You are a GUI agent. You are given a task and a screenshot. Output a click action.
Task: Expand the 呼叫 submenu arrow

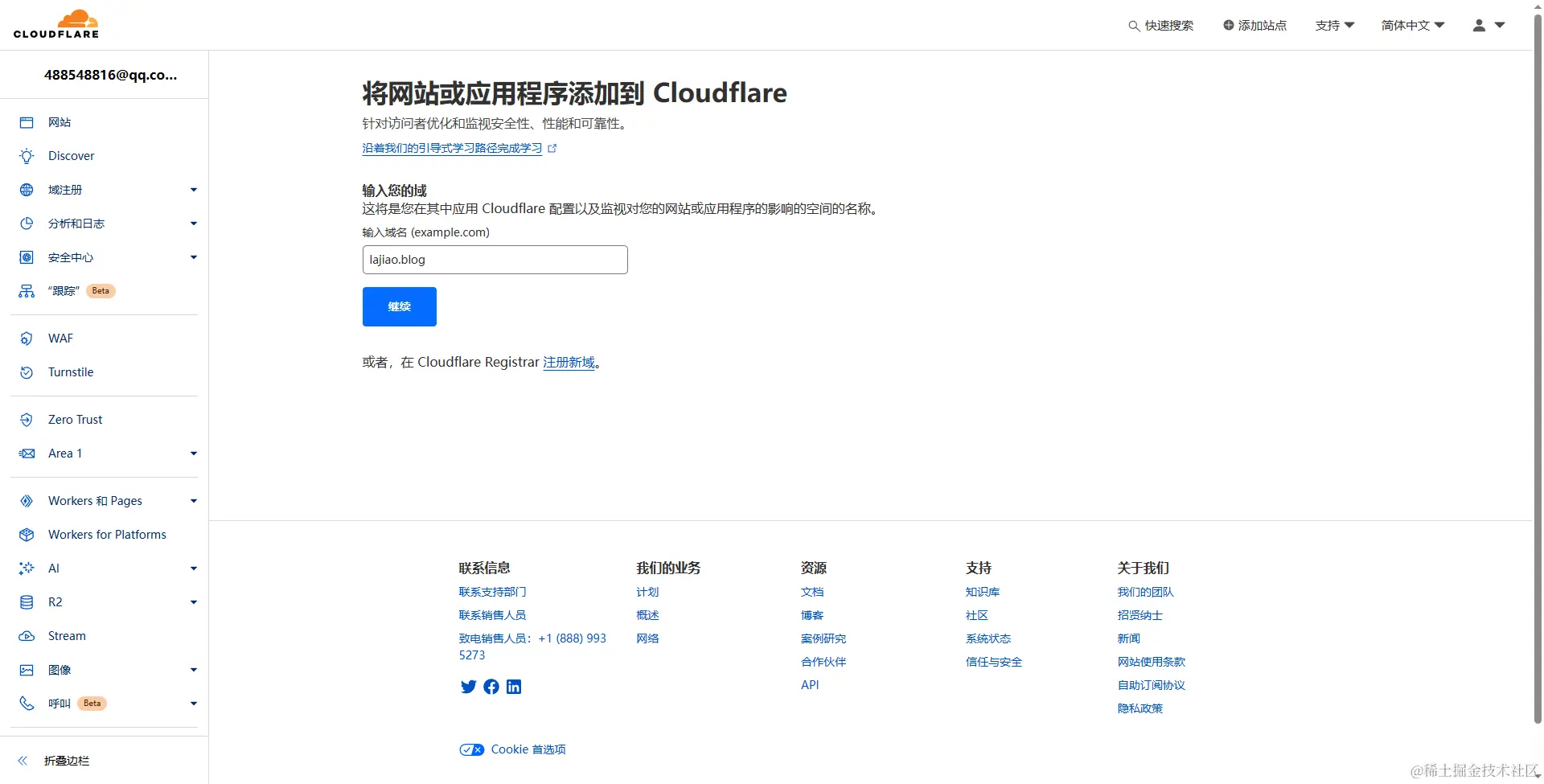point(194,704)
